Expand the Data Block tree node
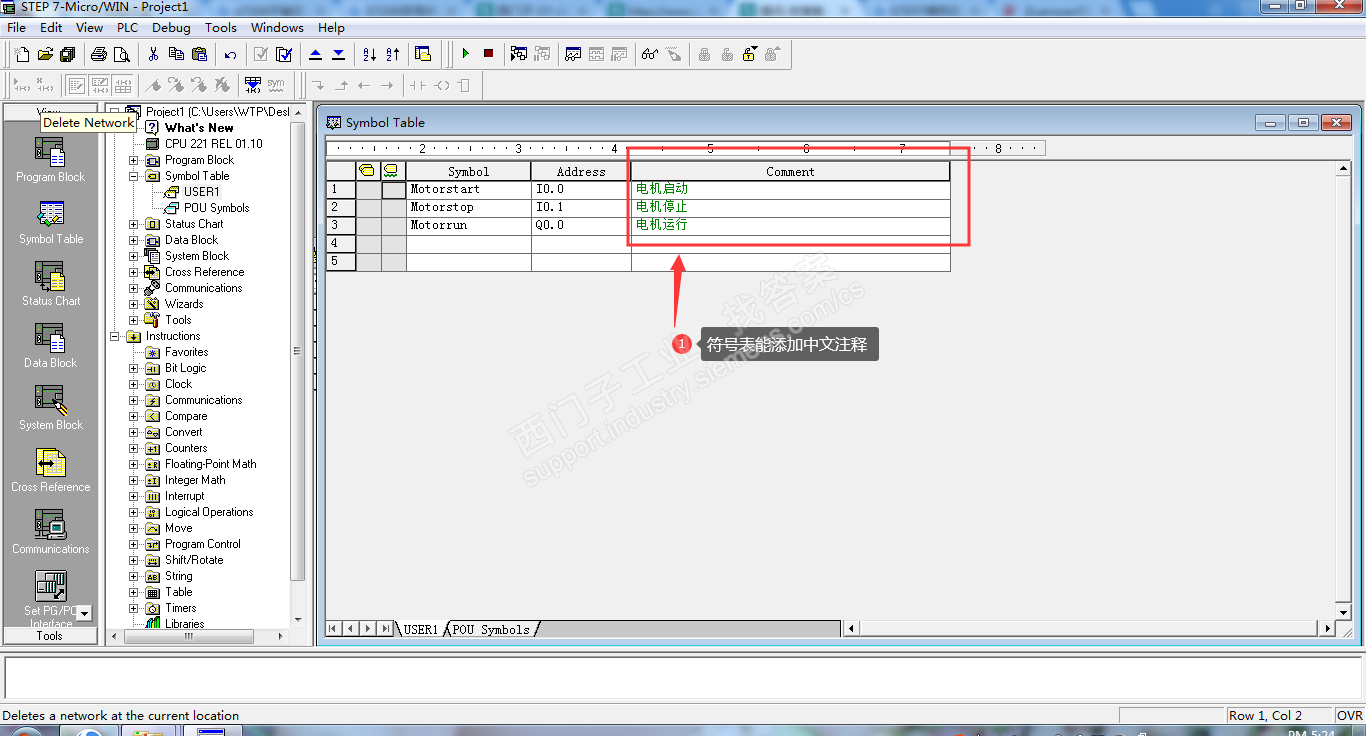Viewport: 1366px width, 736px height. pos(134,240)
